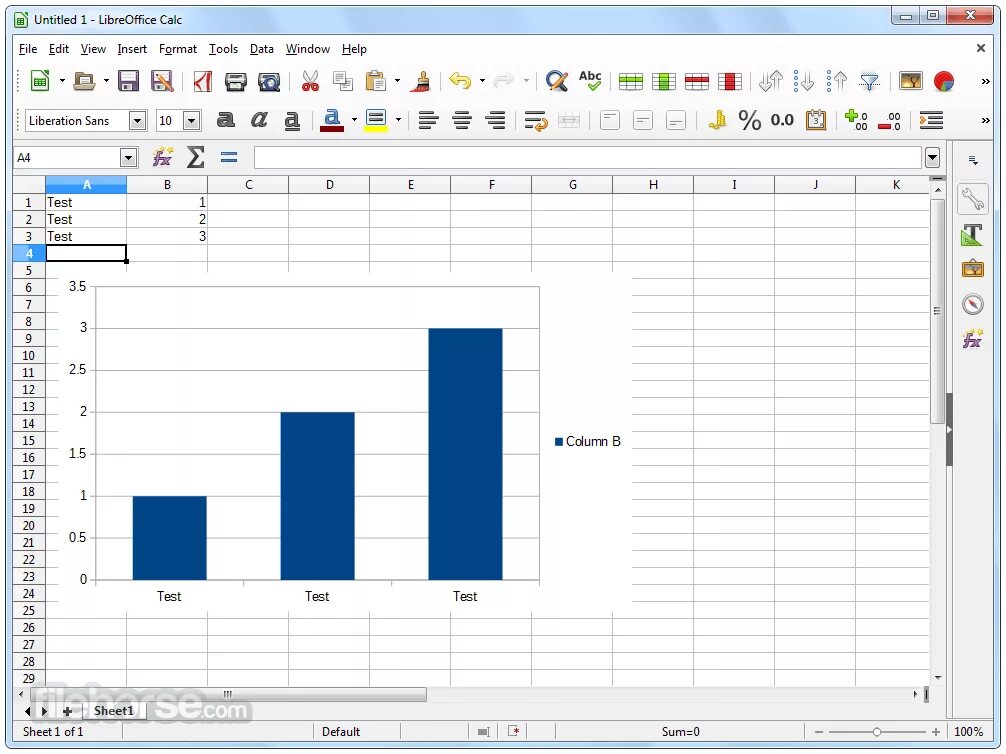Image resolution: width=1006 pixels, height=754 pixels.
Task: Insert an image
Action: 911,81
